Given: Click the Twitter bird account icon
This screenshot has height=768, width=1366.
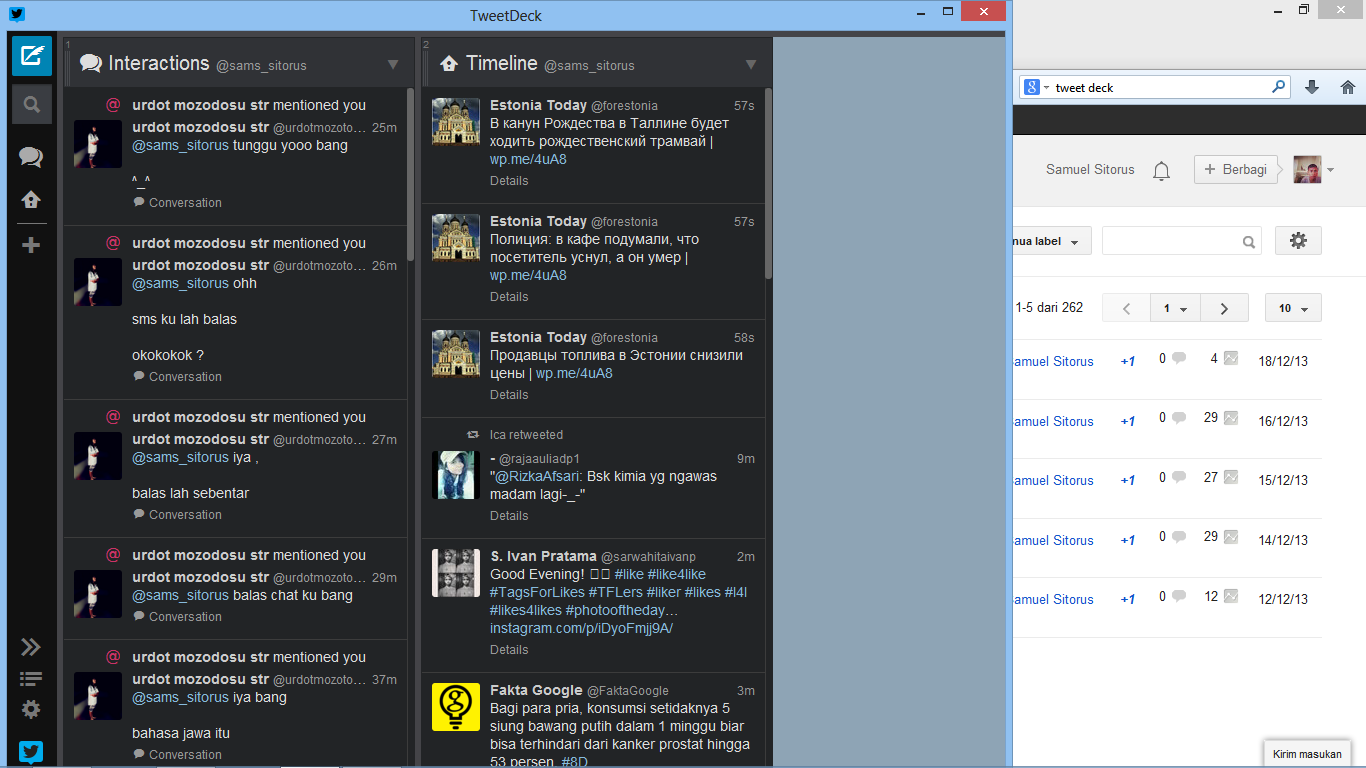Looking at the screenshot, I should (31, 751).
